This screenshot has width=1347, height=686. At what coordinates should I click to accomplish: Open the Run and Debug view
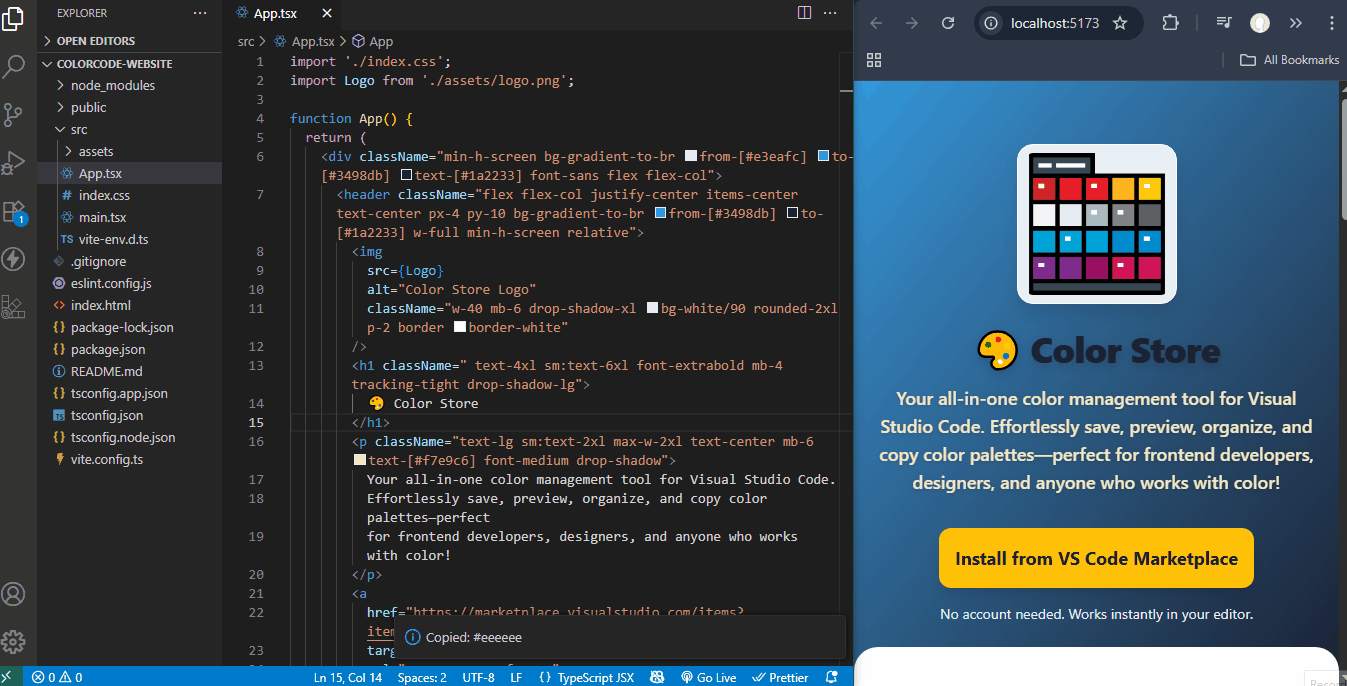(13, 162)
